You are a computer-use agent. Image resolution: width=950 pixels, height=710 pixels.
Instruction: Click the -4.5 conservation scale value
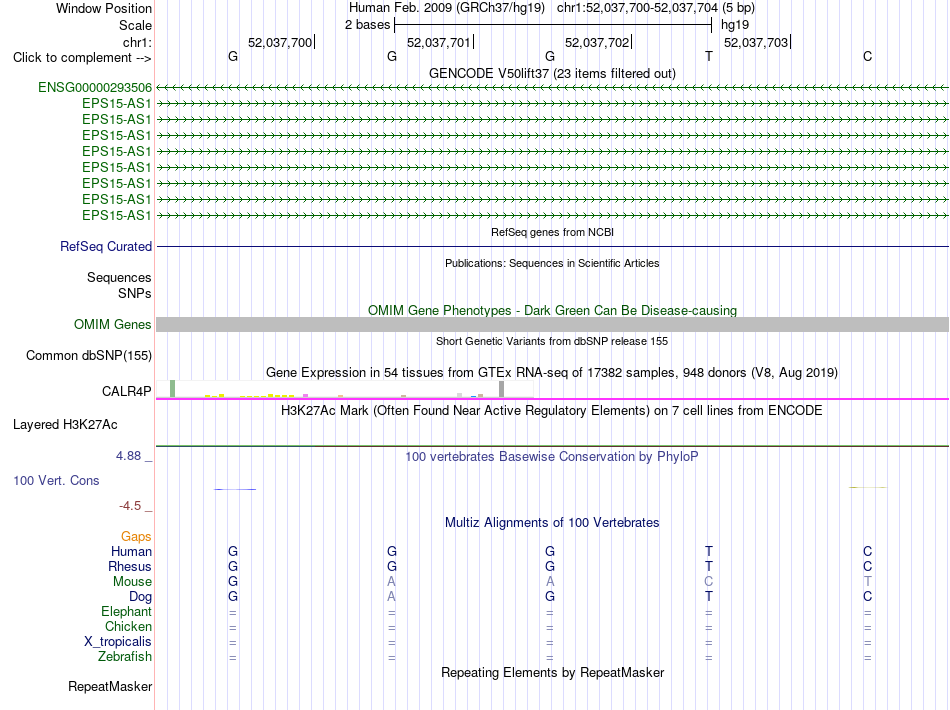130,505
